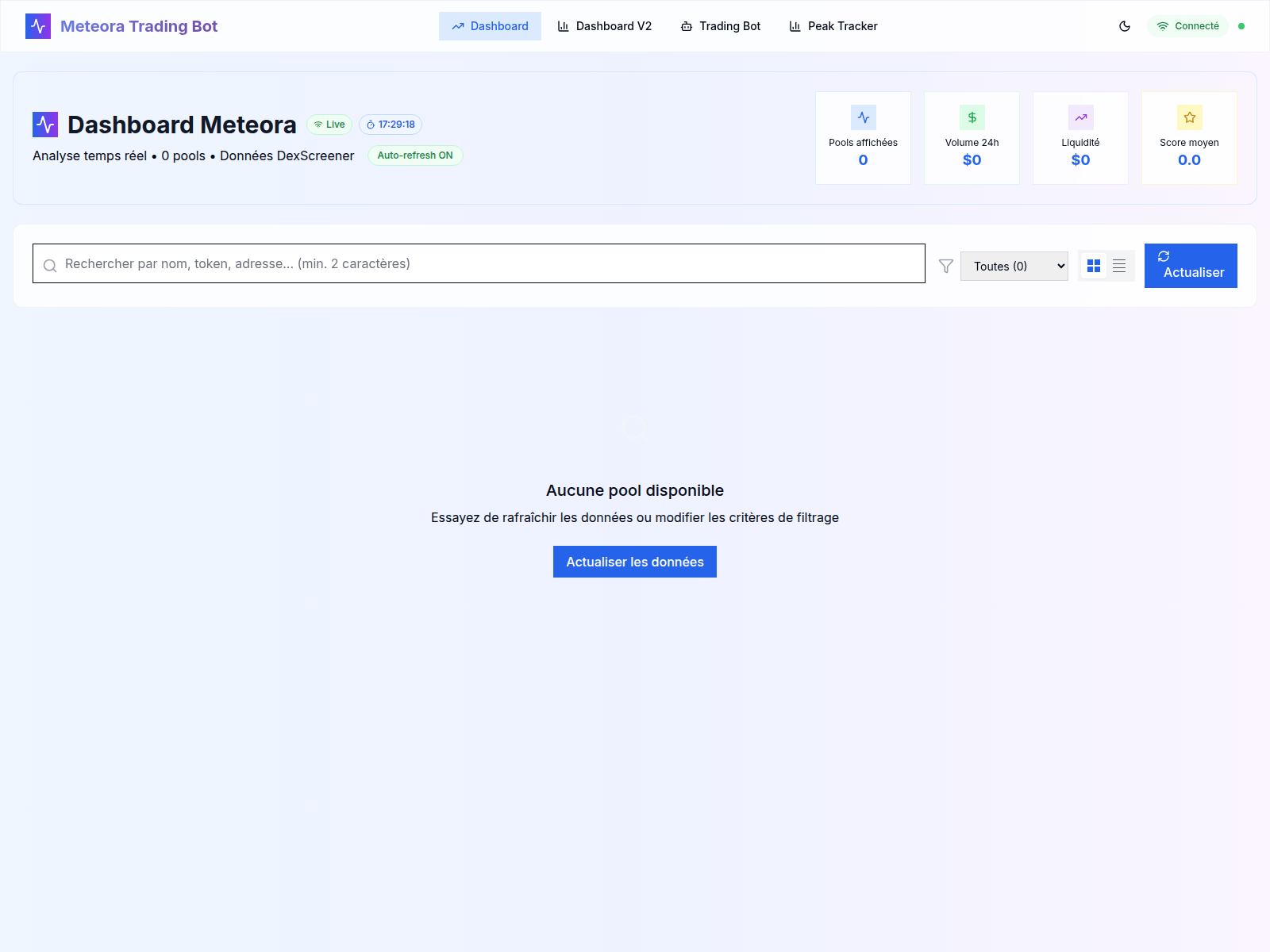Screen dimensions: 1270x952
Task: Toggle the Auto-refresh ON badge
Action: coord(415,155)
